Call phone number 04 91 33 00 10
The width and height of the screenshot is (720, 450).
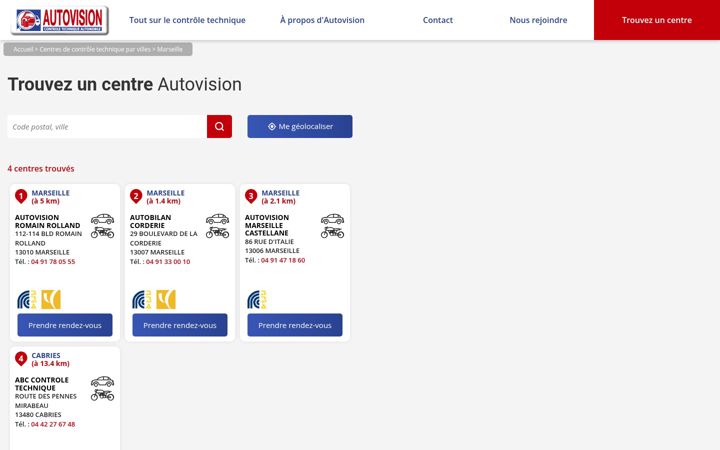(x=168, y=262)
